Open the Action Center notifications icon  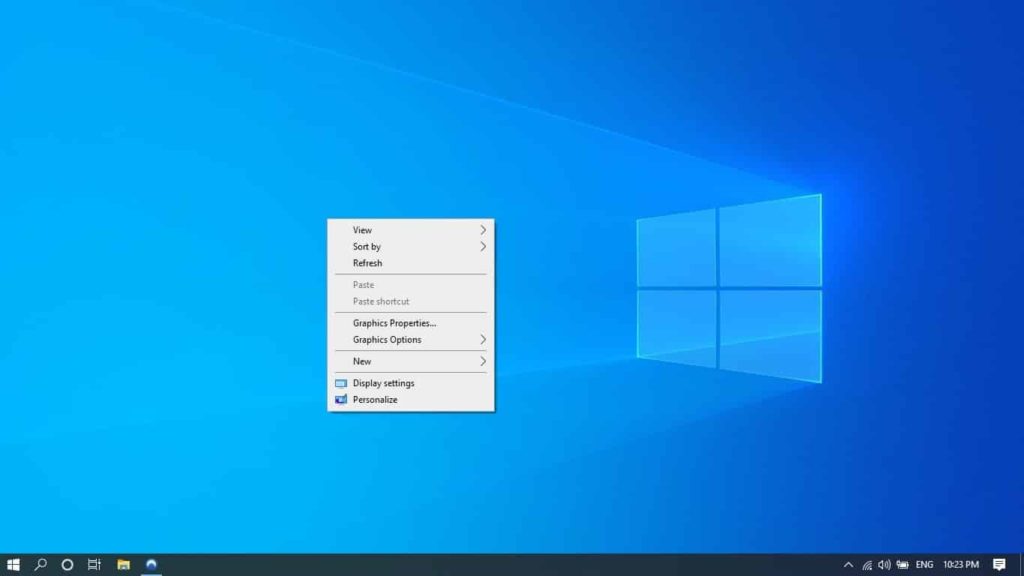tap(999, 565)
